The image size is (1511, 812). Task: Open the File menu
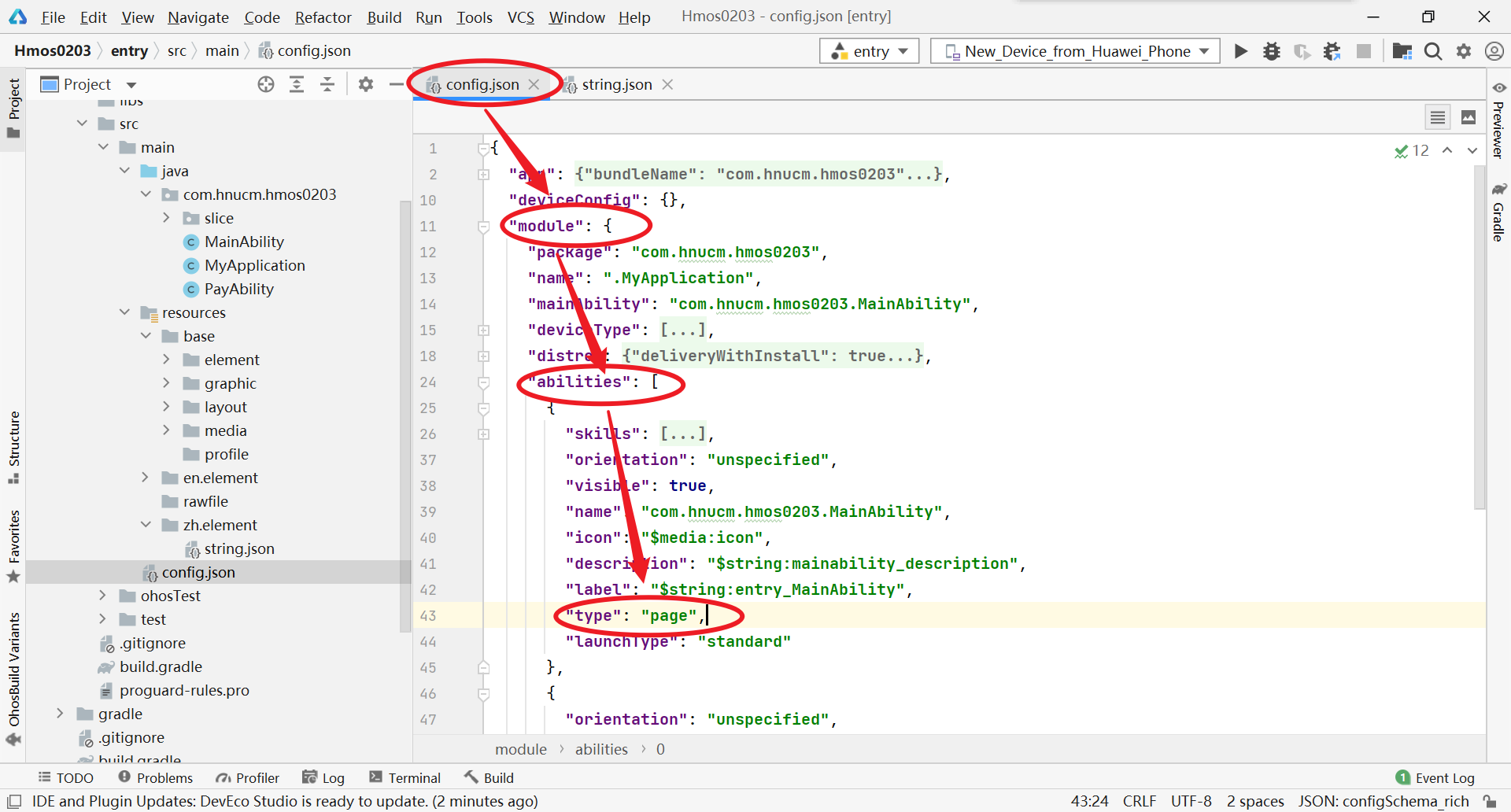coord(53,17)
